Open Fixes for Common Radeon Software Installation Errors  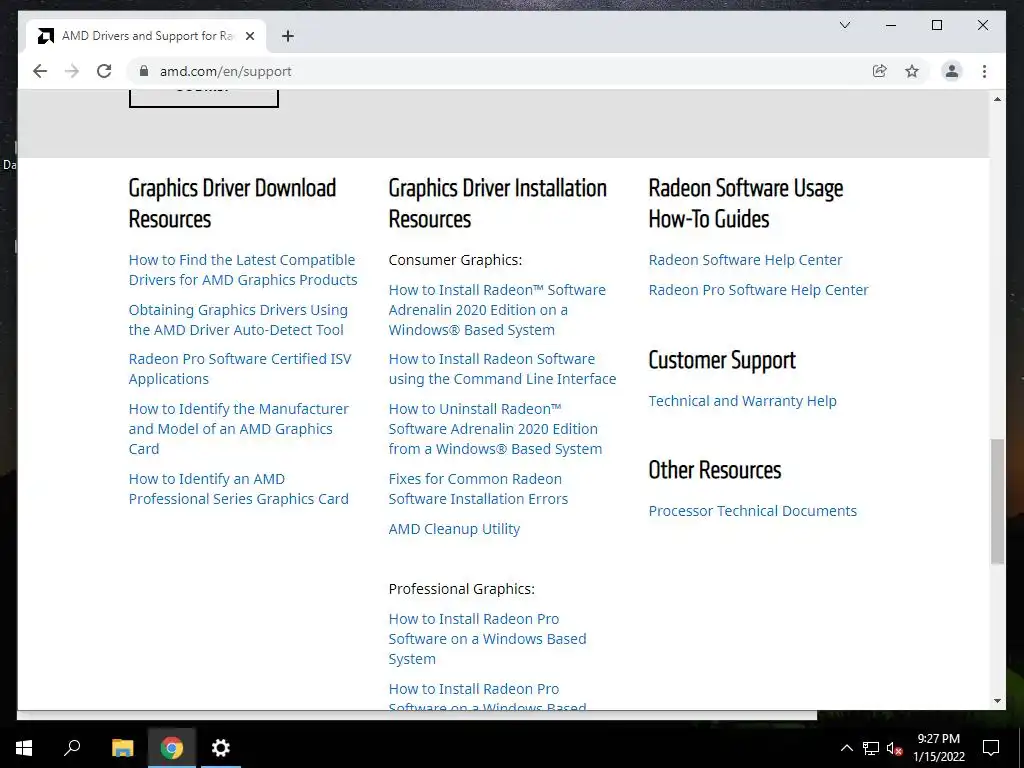click(478, 488)
